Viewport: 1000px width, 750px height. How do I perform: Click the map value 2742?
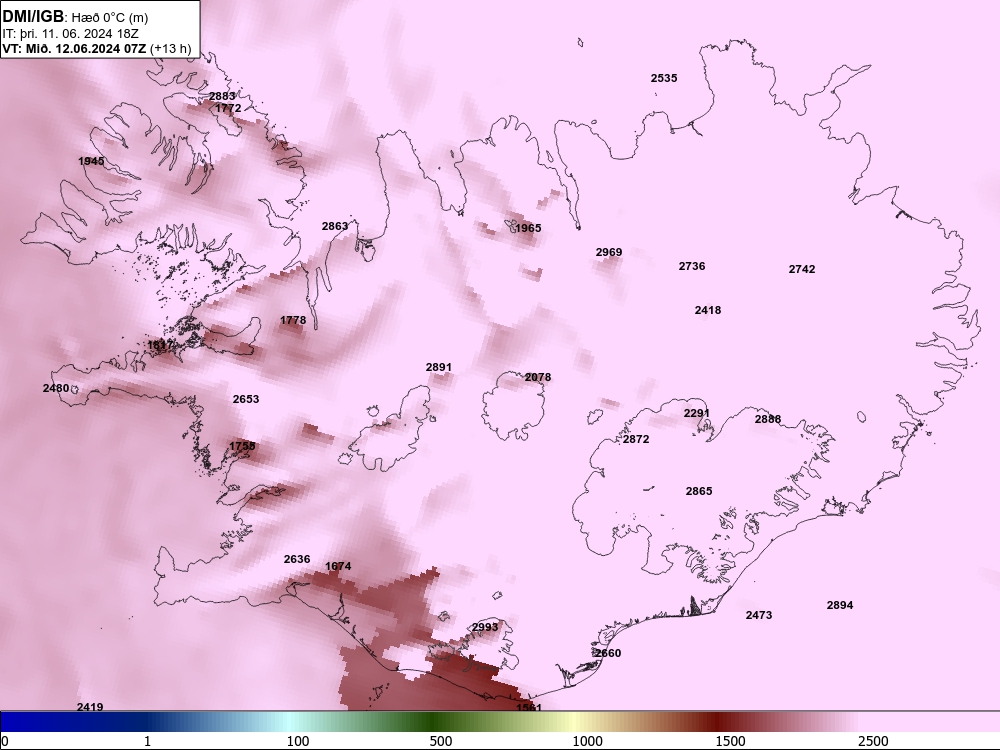pos(802,270)
